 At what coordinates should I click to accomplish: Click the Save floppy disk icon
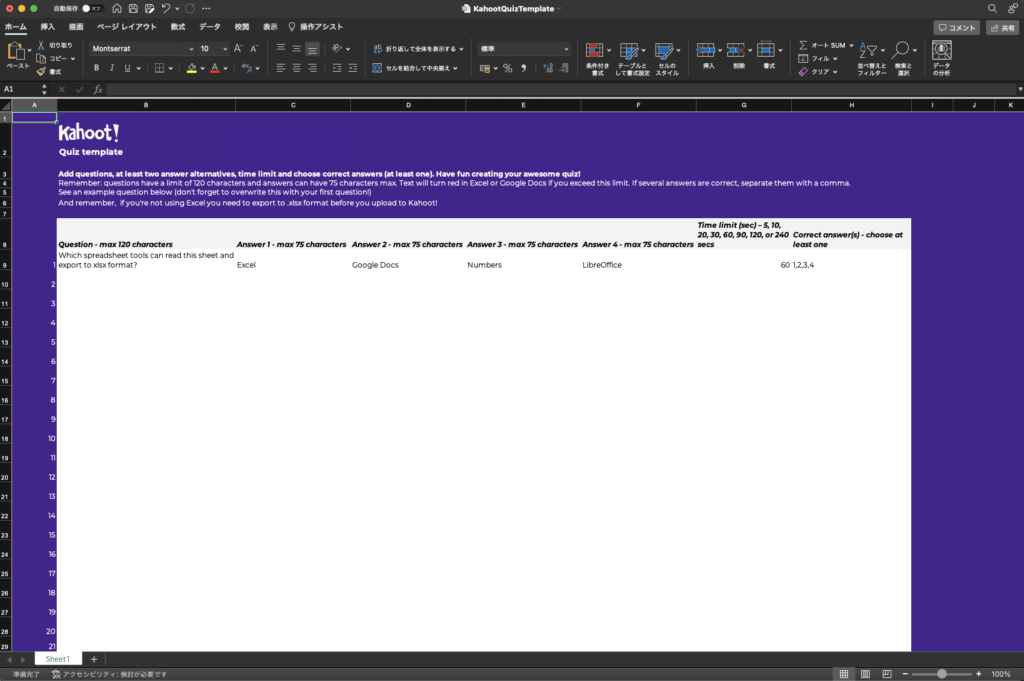(133, 8)
